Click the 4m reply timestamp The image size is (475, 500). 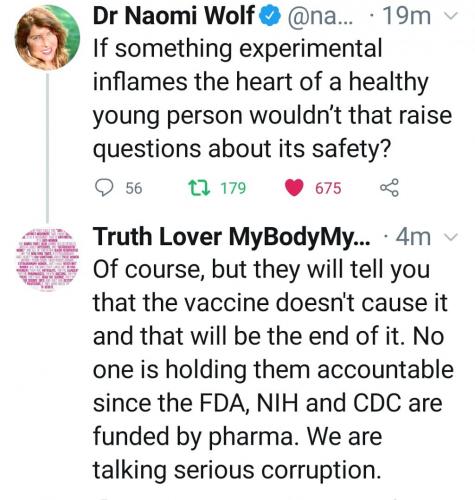pyautogui.click(x=413, y=237)
